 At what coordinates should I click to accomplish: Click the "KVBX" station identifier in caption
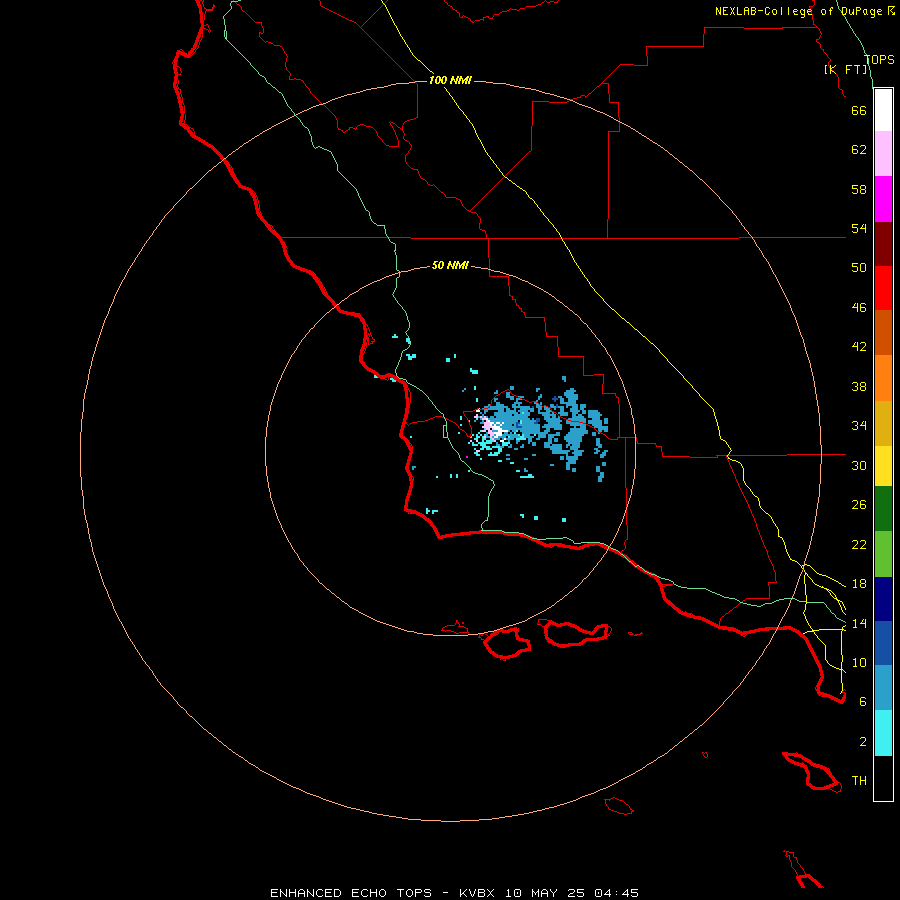tap(476, 893)
